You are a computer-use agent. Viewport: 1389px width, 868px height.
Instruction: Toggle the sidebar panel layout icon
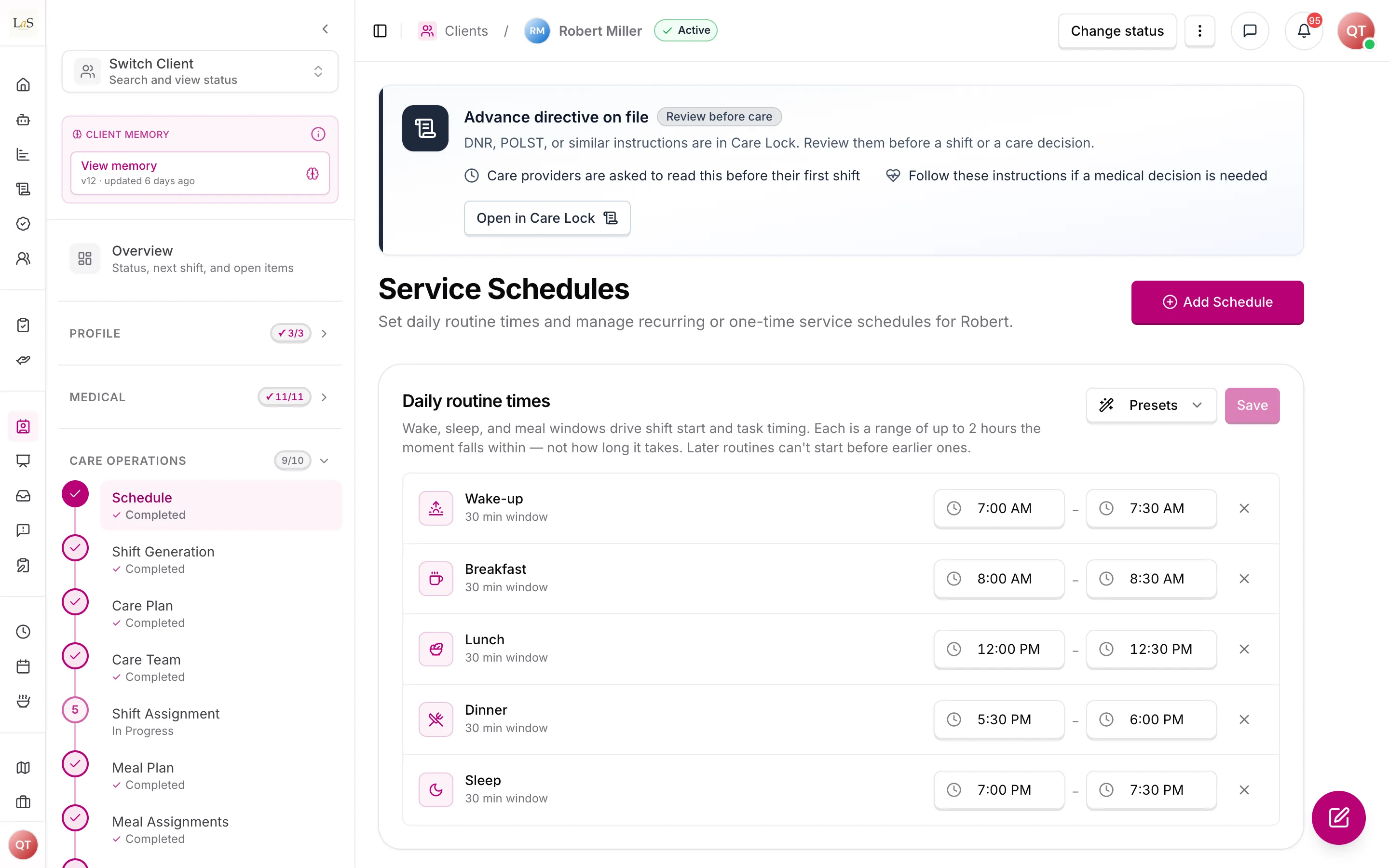tap(380, 31)
